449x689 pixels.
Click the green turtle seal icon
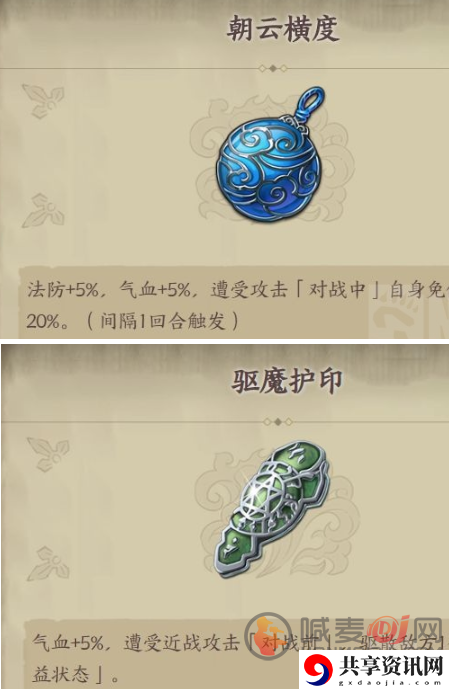tap(272, 508)
